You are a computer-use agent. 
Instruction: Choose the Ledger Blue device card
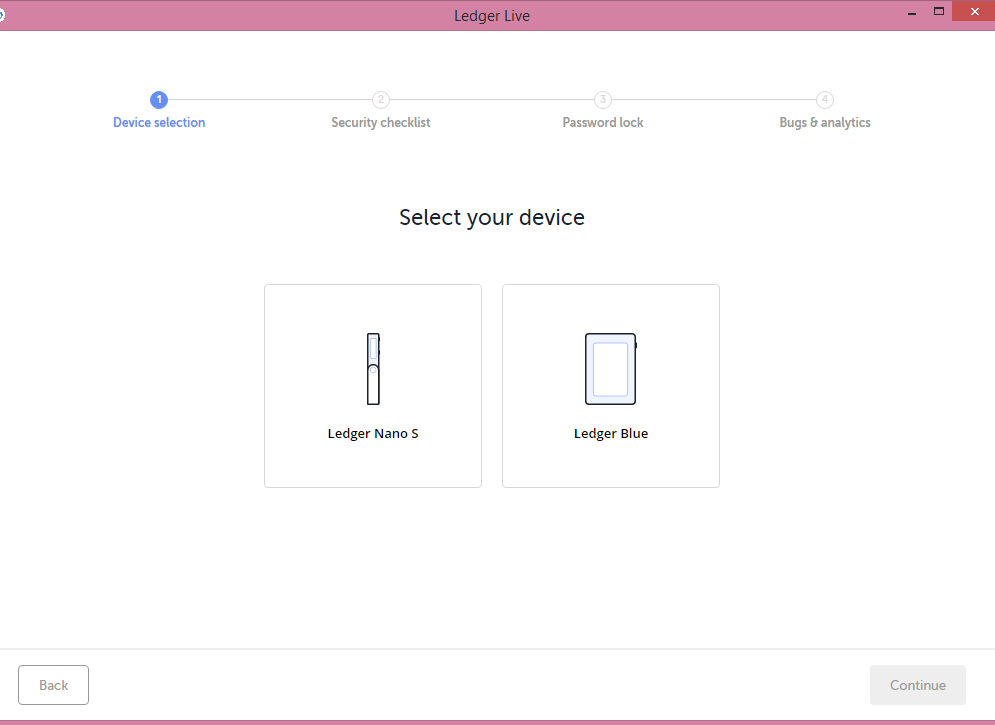pos(611,386)
